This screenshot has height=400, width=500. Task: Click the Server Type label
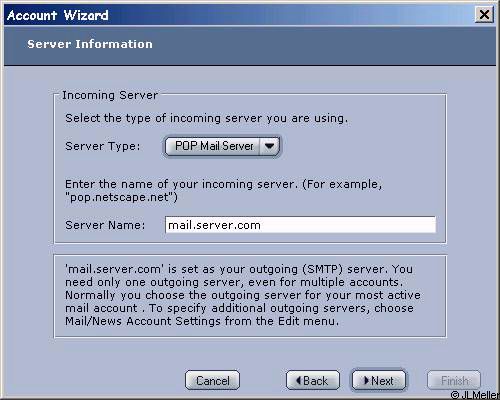pos(103,146)
